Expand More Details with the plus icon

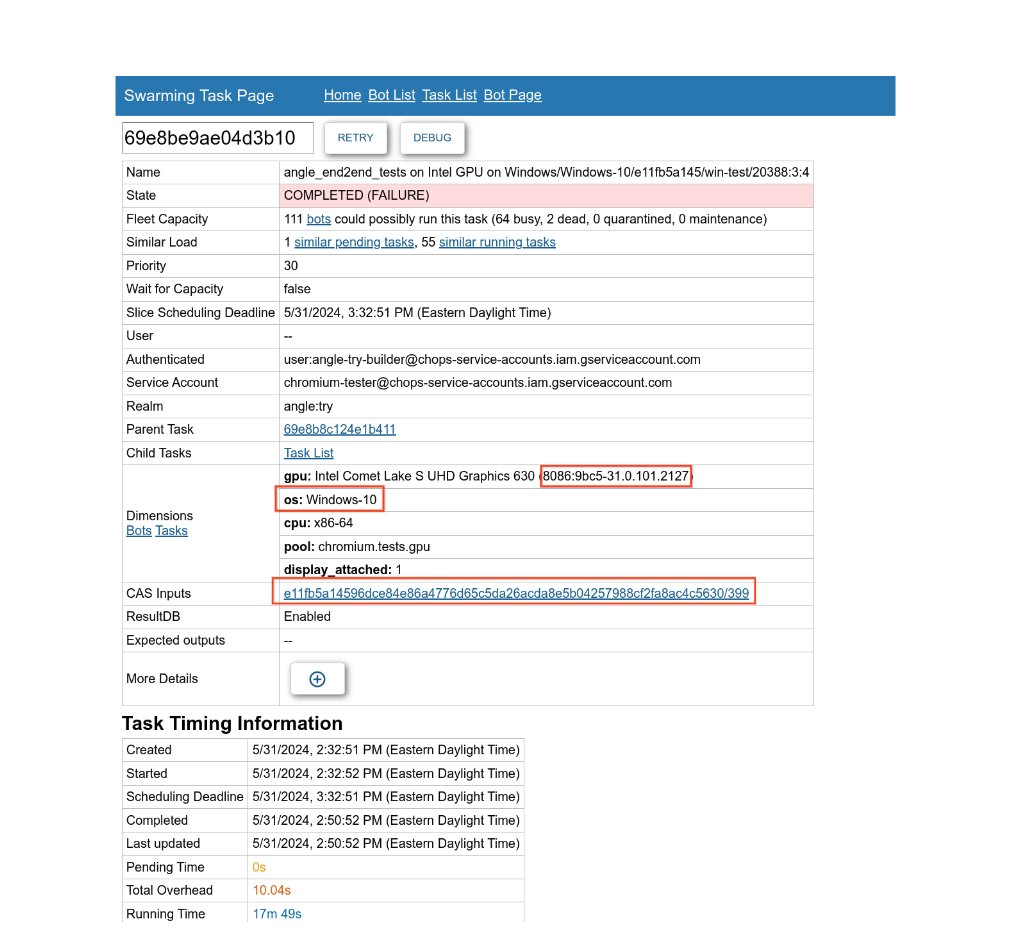click(317, 679)
